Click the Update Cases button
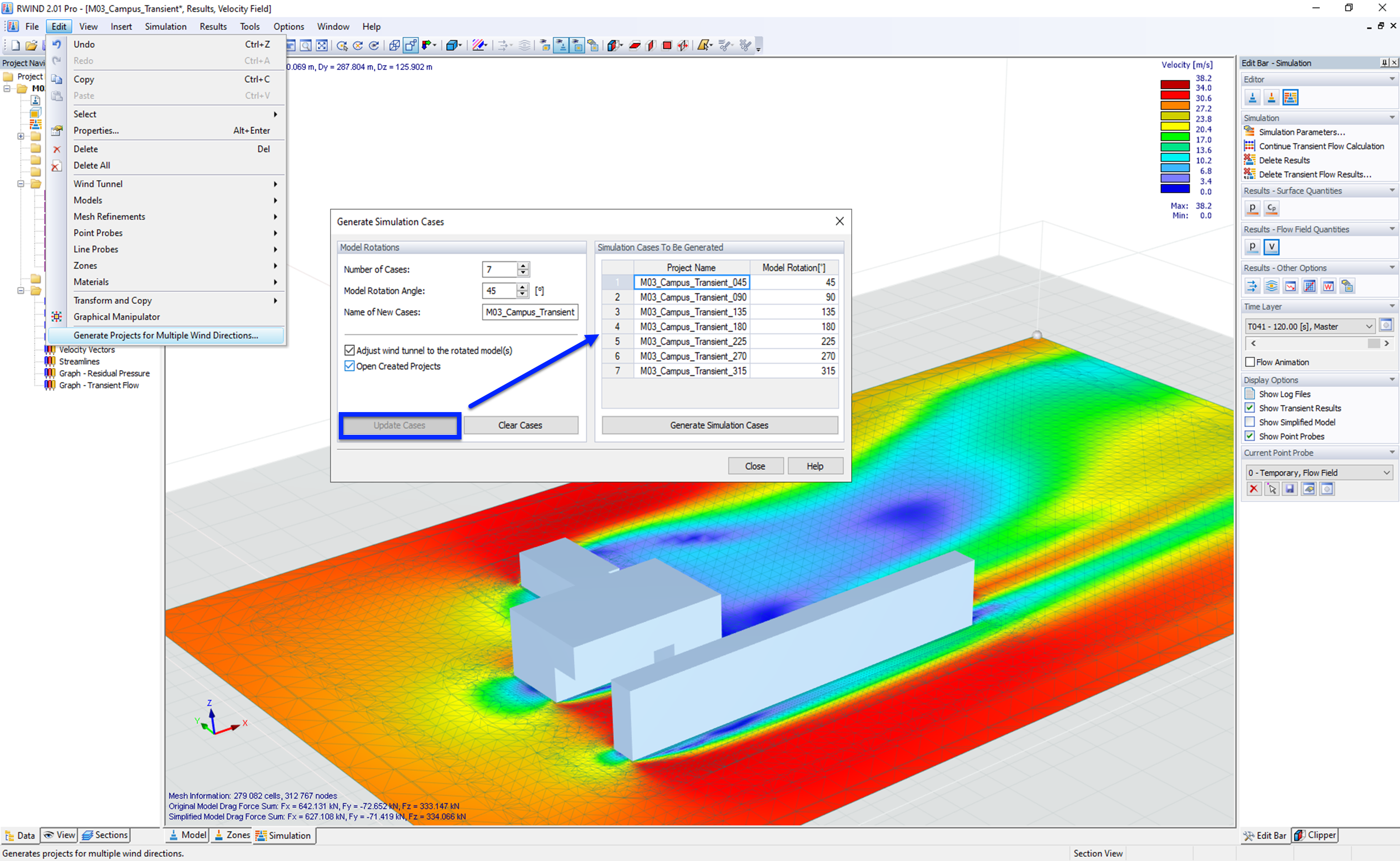The image size is (1400, 861). 399,425
